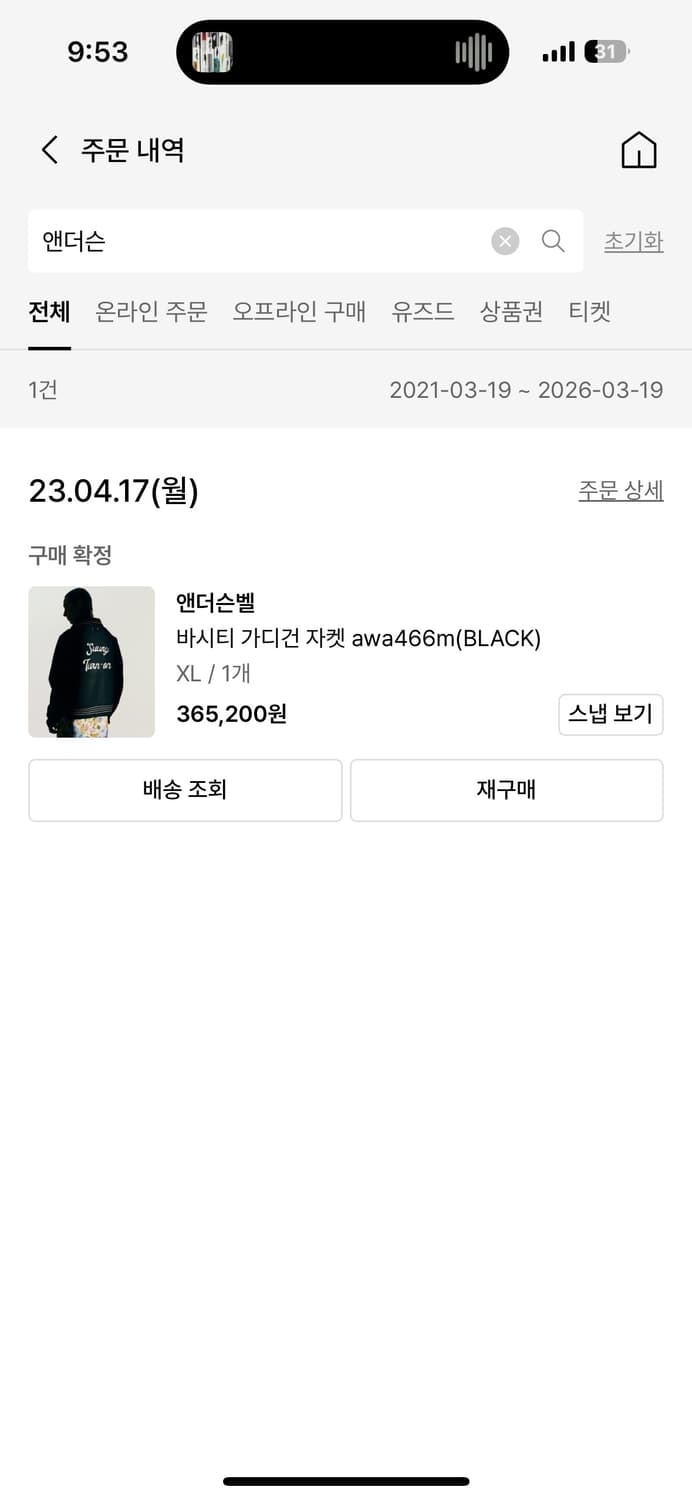
Task: Open the 티켓 tab
Action: 589,312
